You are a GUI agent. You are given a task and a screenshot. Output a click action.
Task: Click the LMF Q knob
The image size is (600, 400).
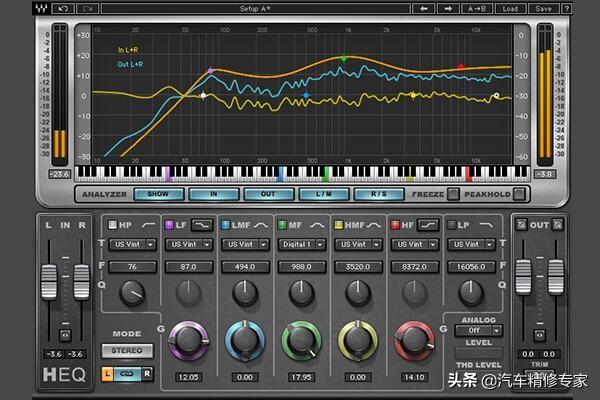click(245, 294)
